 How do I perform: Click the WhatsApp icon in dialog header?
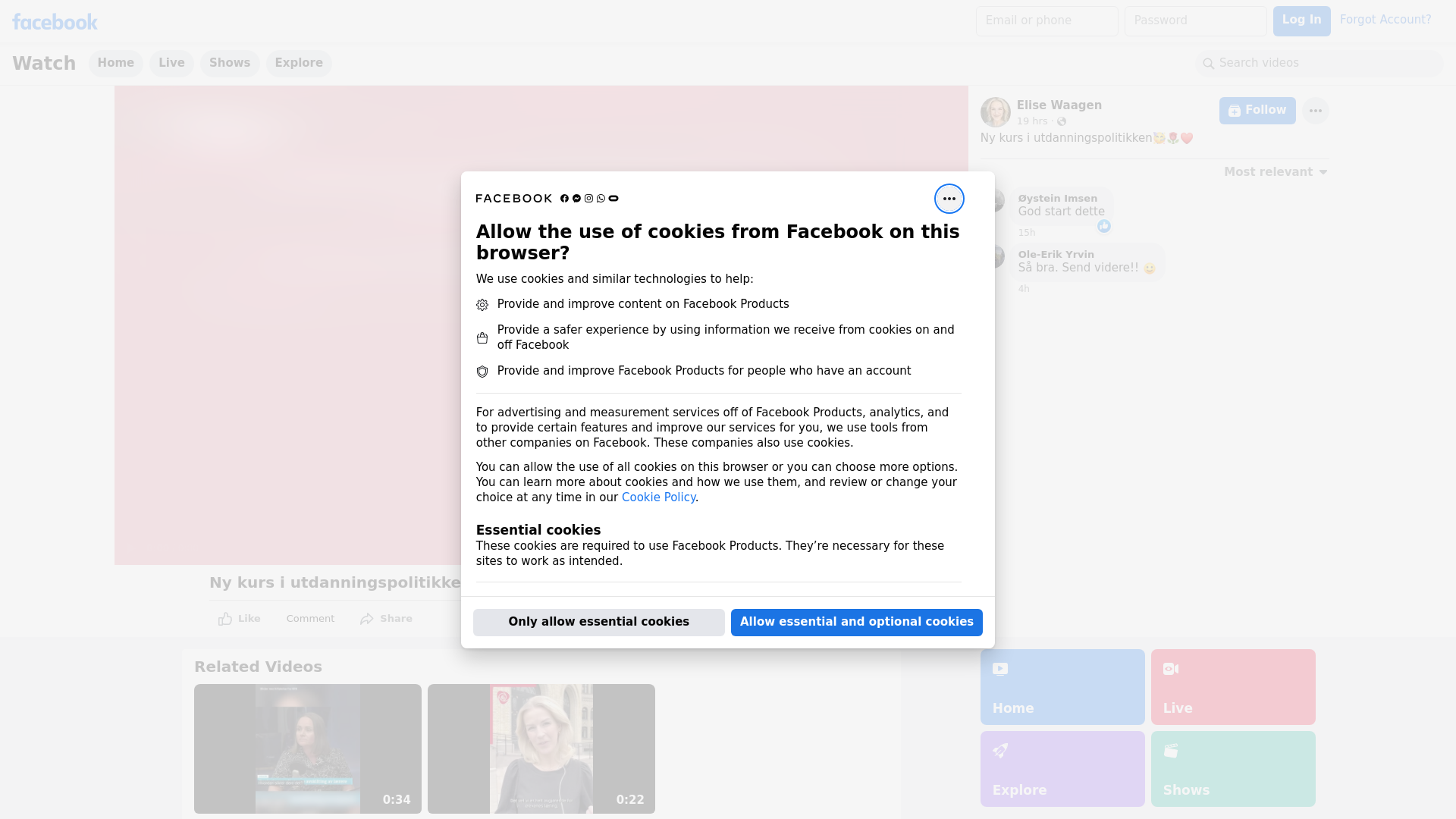click(x=601, y=199)
